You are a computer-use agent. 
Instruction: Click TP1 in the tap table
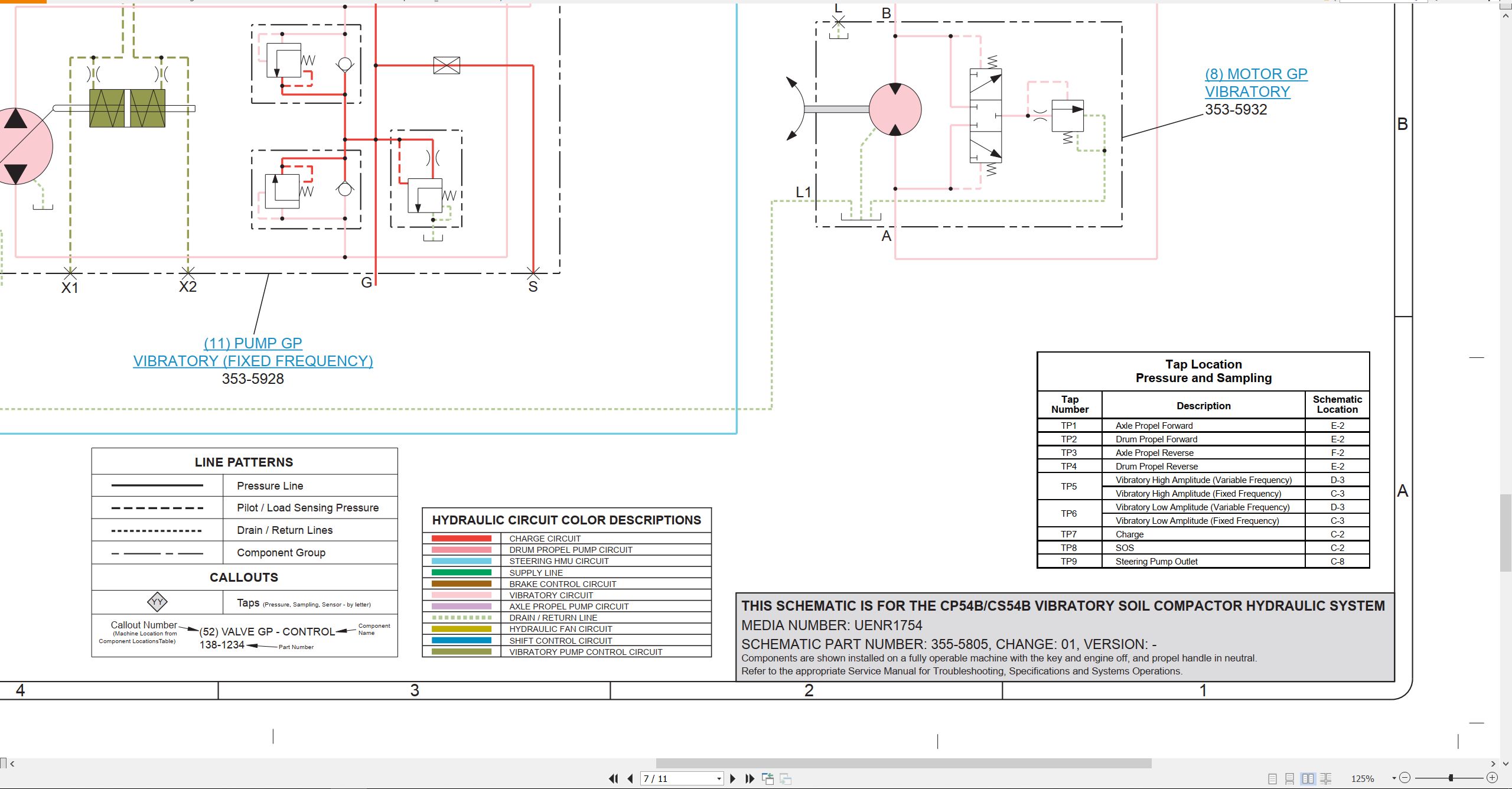click(1069, 425)
